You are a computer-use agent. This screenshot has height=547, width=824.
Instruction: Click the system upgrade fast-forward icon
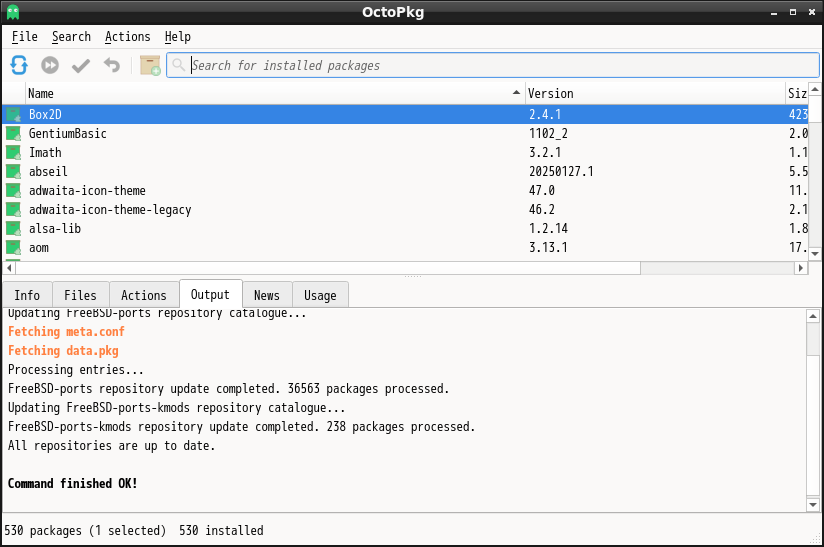(50, 65)
